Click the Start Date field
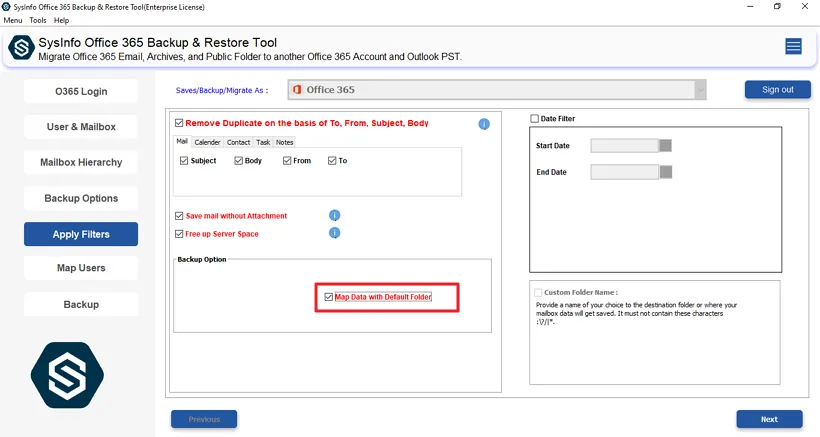Viewport: 820px width, 437px height. click(624, 146)
